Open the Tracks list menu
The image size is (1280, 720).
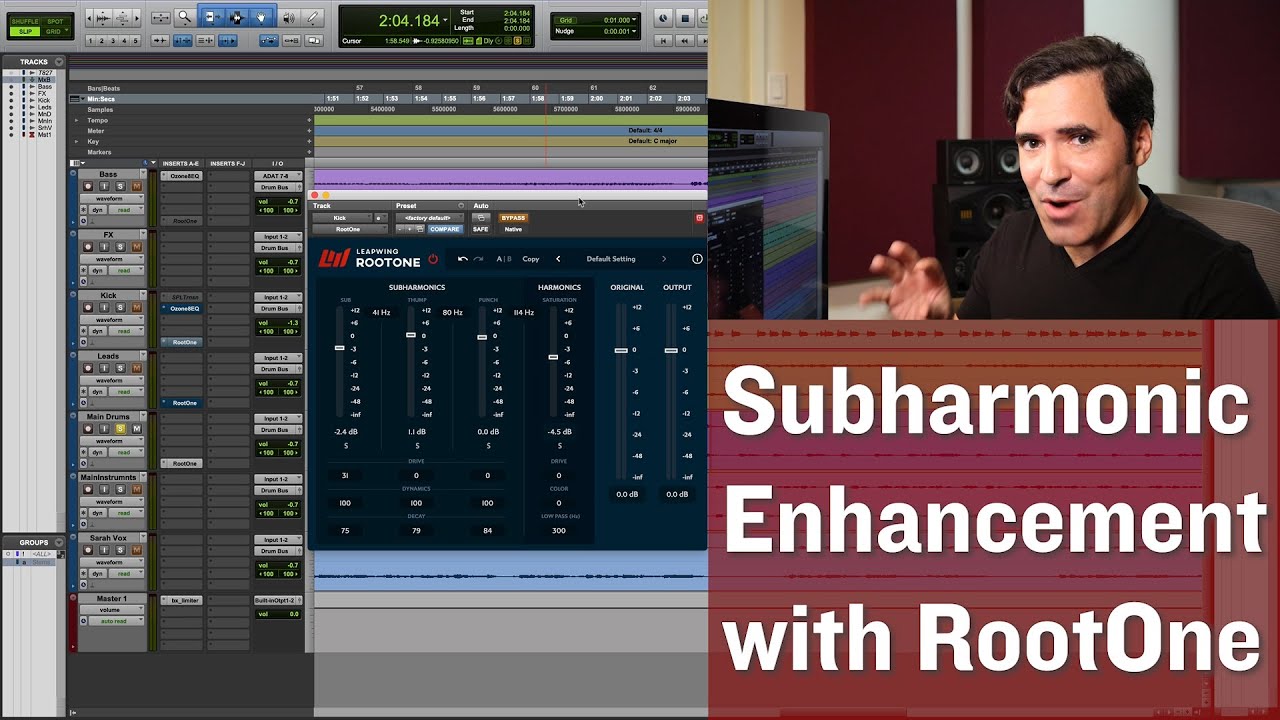pyautogui.click(x=61, y=62)
